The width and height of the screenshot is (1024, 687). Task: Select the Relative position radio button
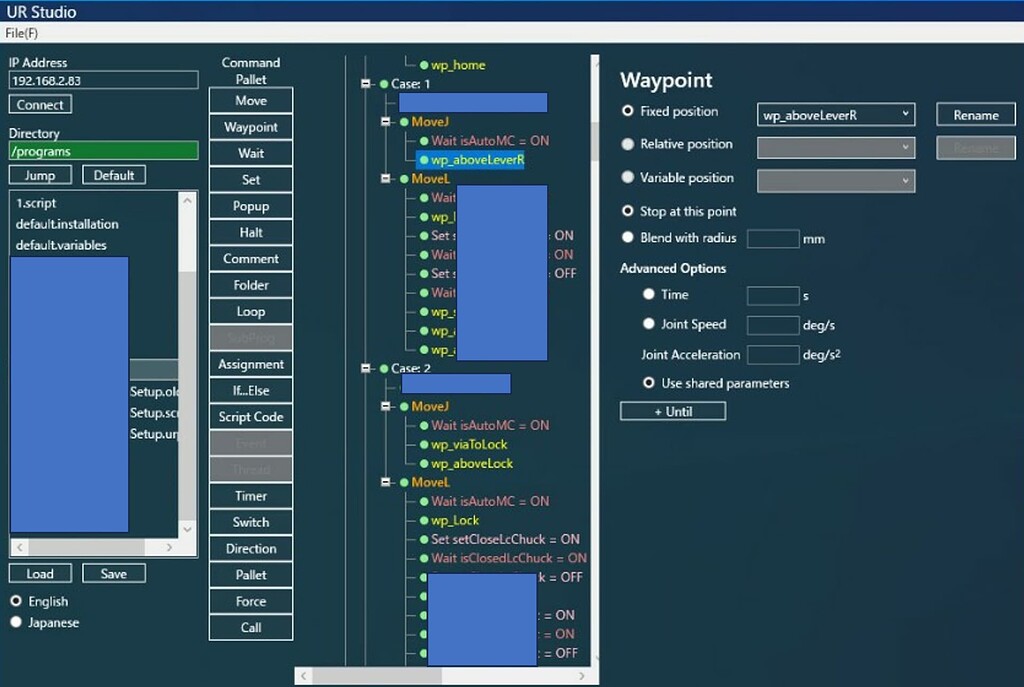(x=628, y=144)
